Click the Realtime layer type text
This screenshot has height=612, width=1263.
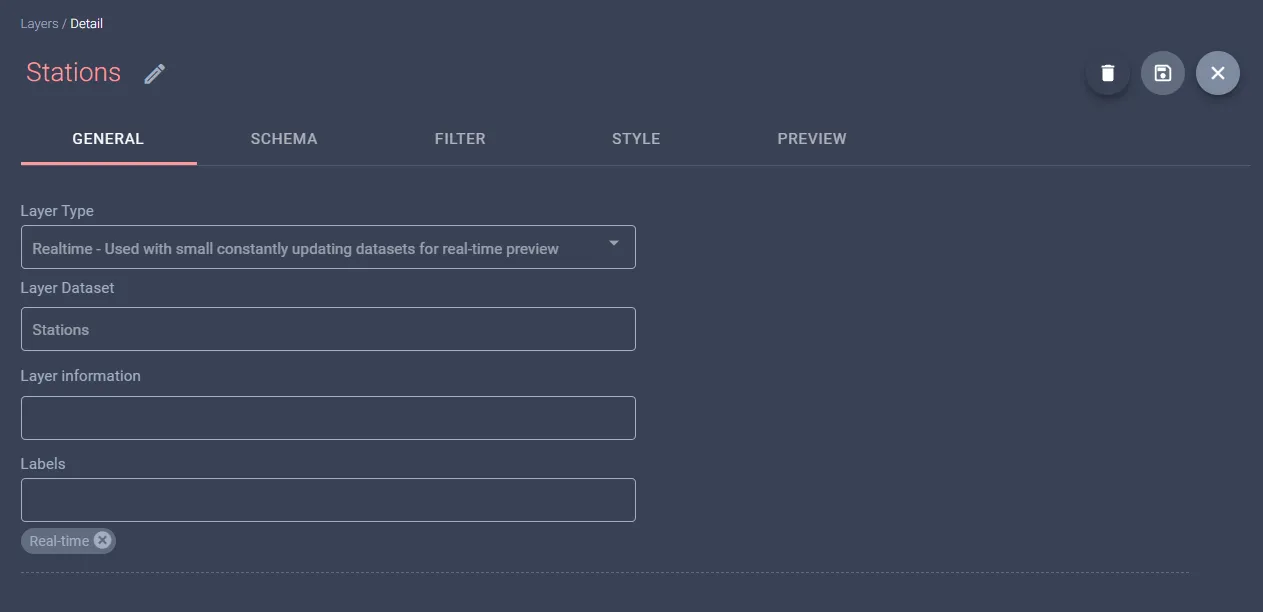click(x=295, y=248)
